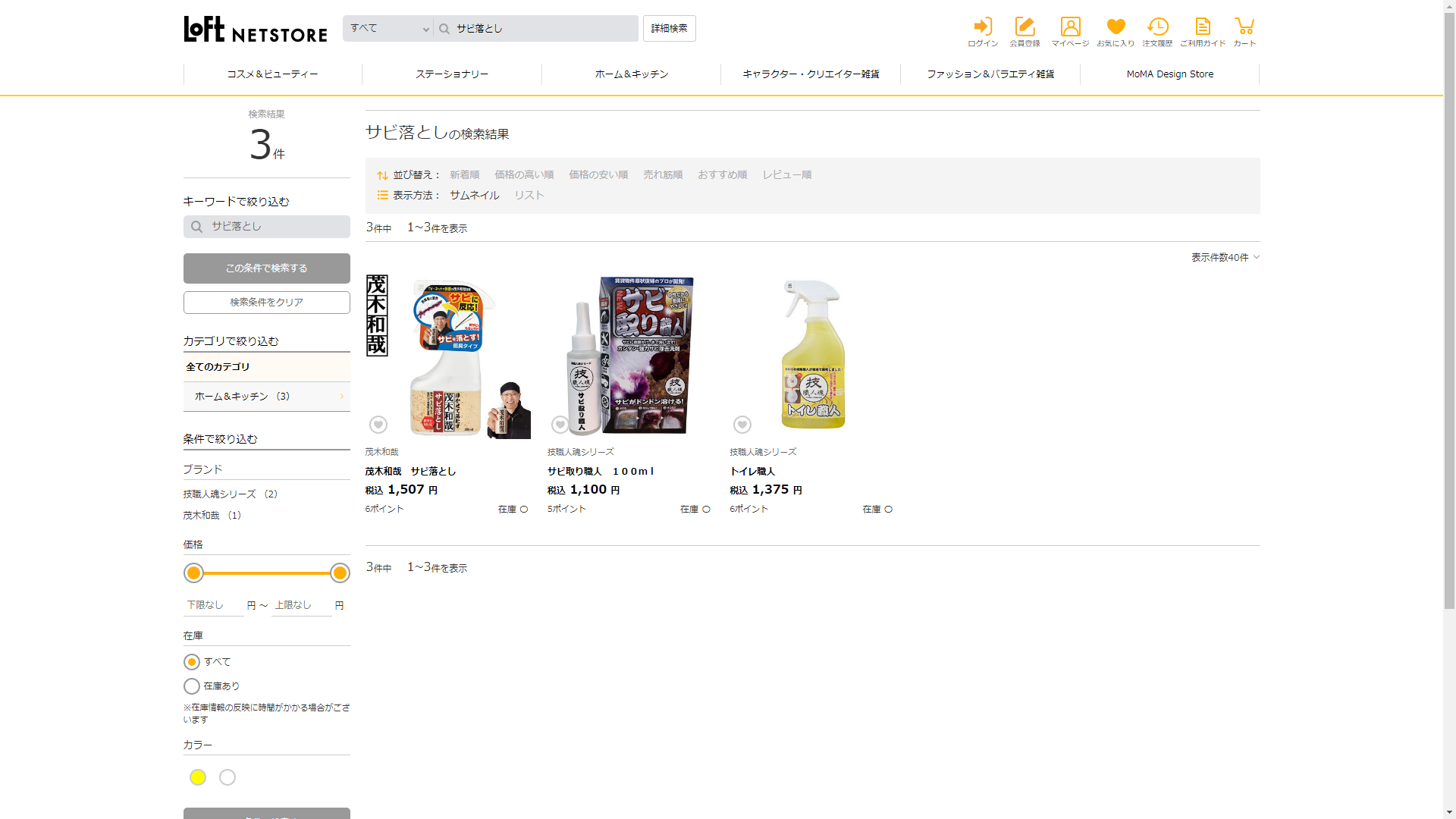Click the login icon in header

pos(982,27)
